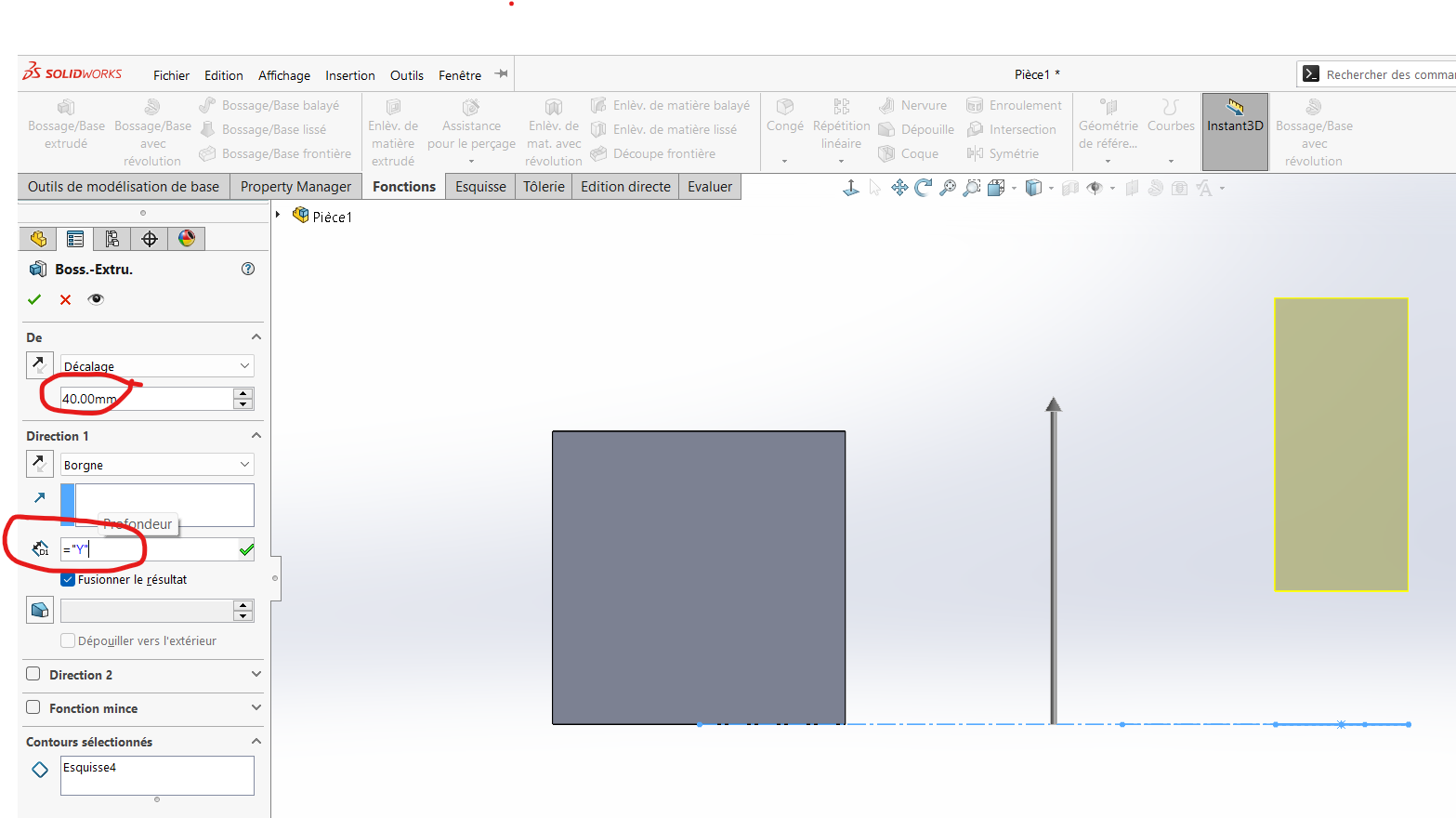Viewport: 1456px width, 818px height.
Task: Open ConfigurationManager tab icon
Action: (x=112, y=239)
